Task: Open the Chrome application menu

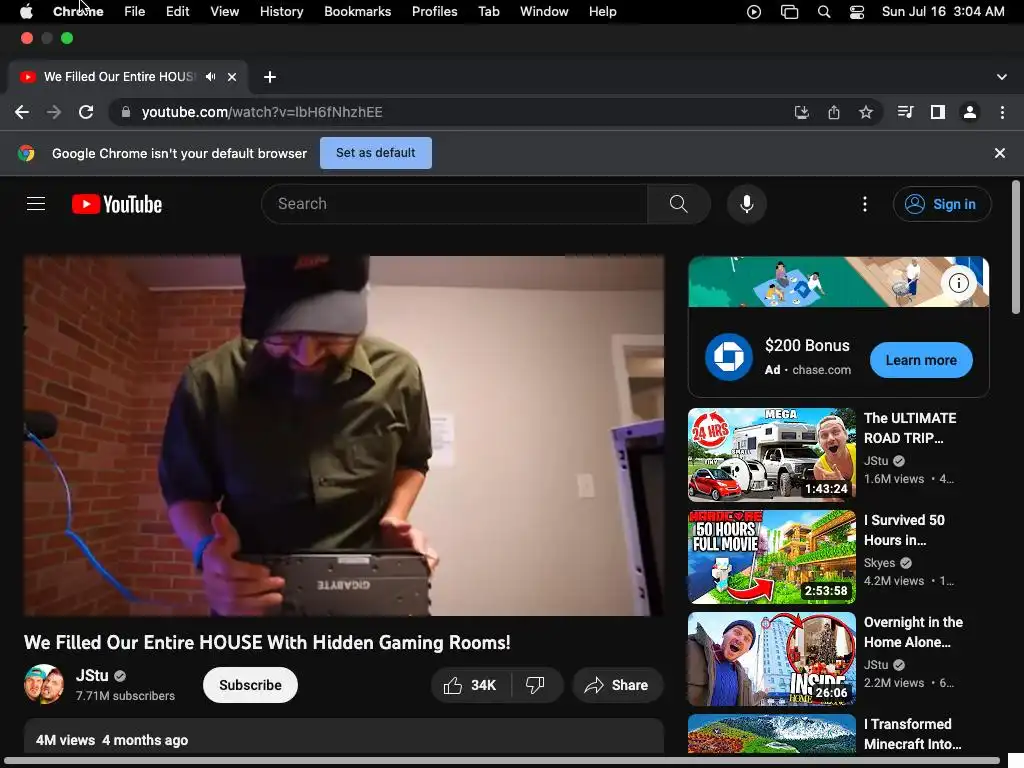Action: click(78, 11)
